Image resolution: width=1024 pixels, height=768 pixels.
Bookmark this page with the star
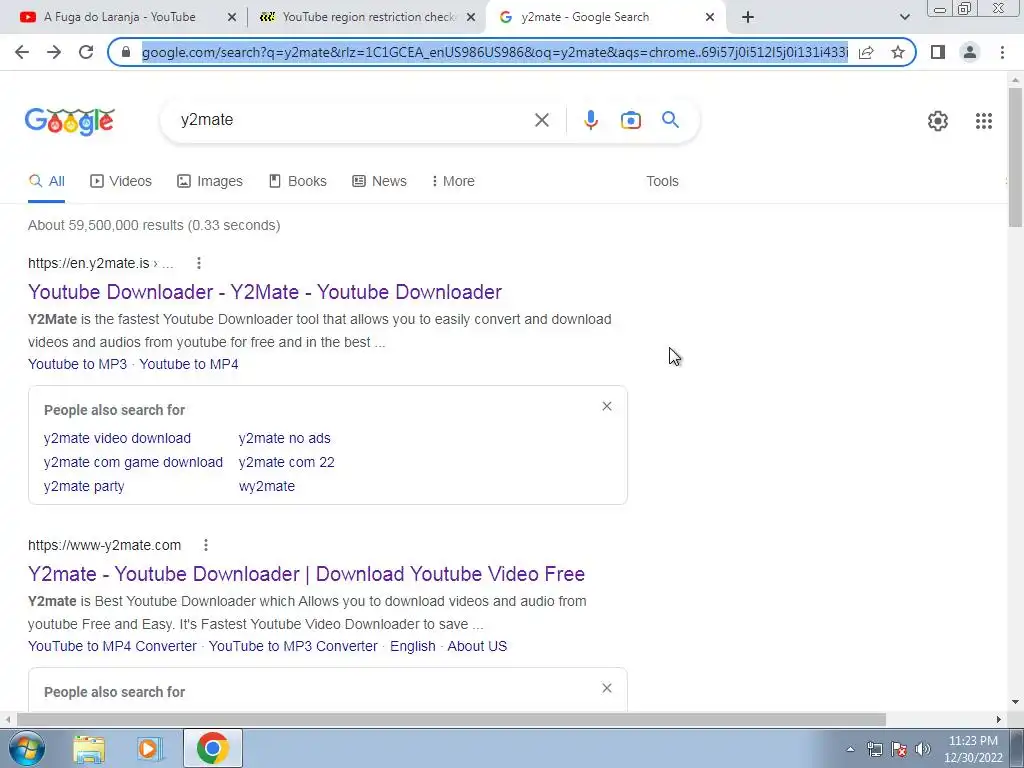coord(898,52)
